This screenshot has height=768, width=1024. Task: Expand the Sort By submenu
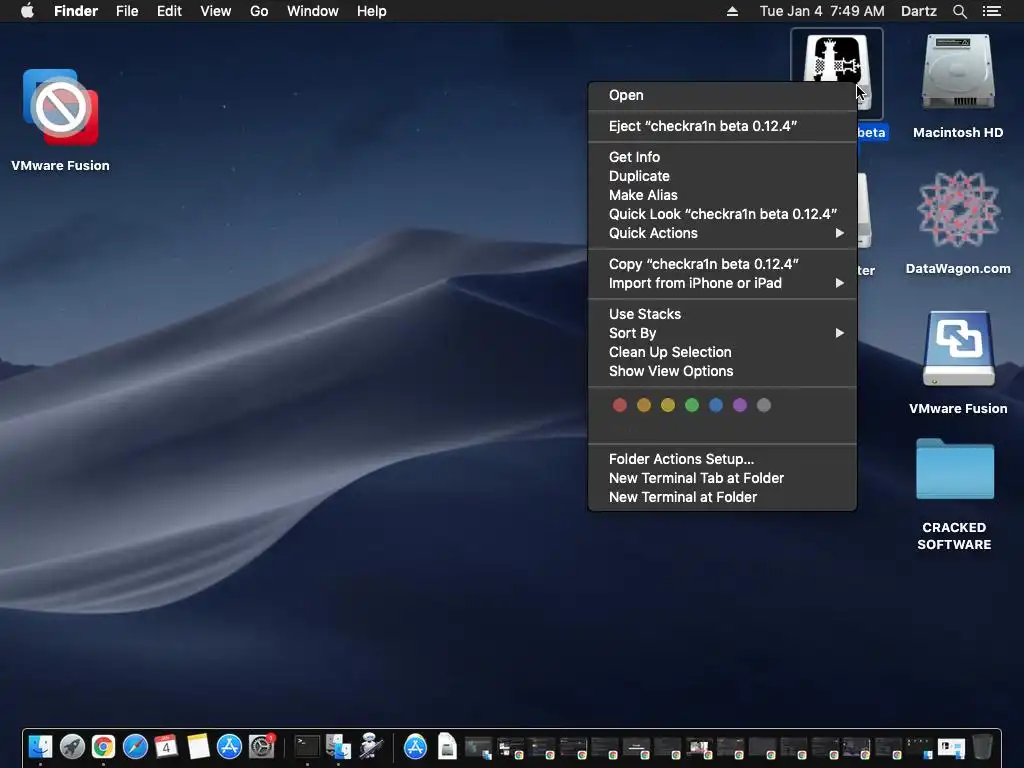pos(722,332)
